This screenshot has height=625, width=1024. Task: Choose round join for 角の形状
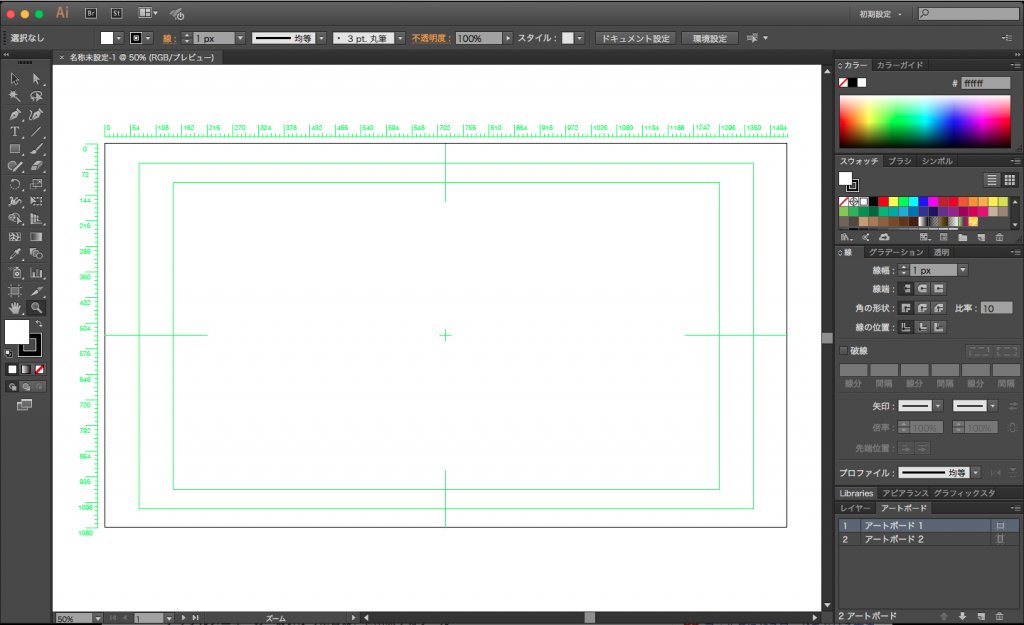922,308
